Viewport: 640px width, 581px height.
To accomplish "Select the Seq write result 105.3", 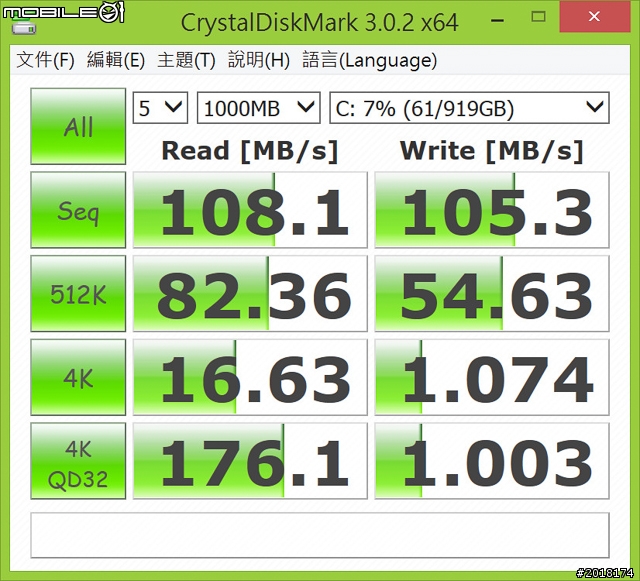I will pos(492,210).
